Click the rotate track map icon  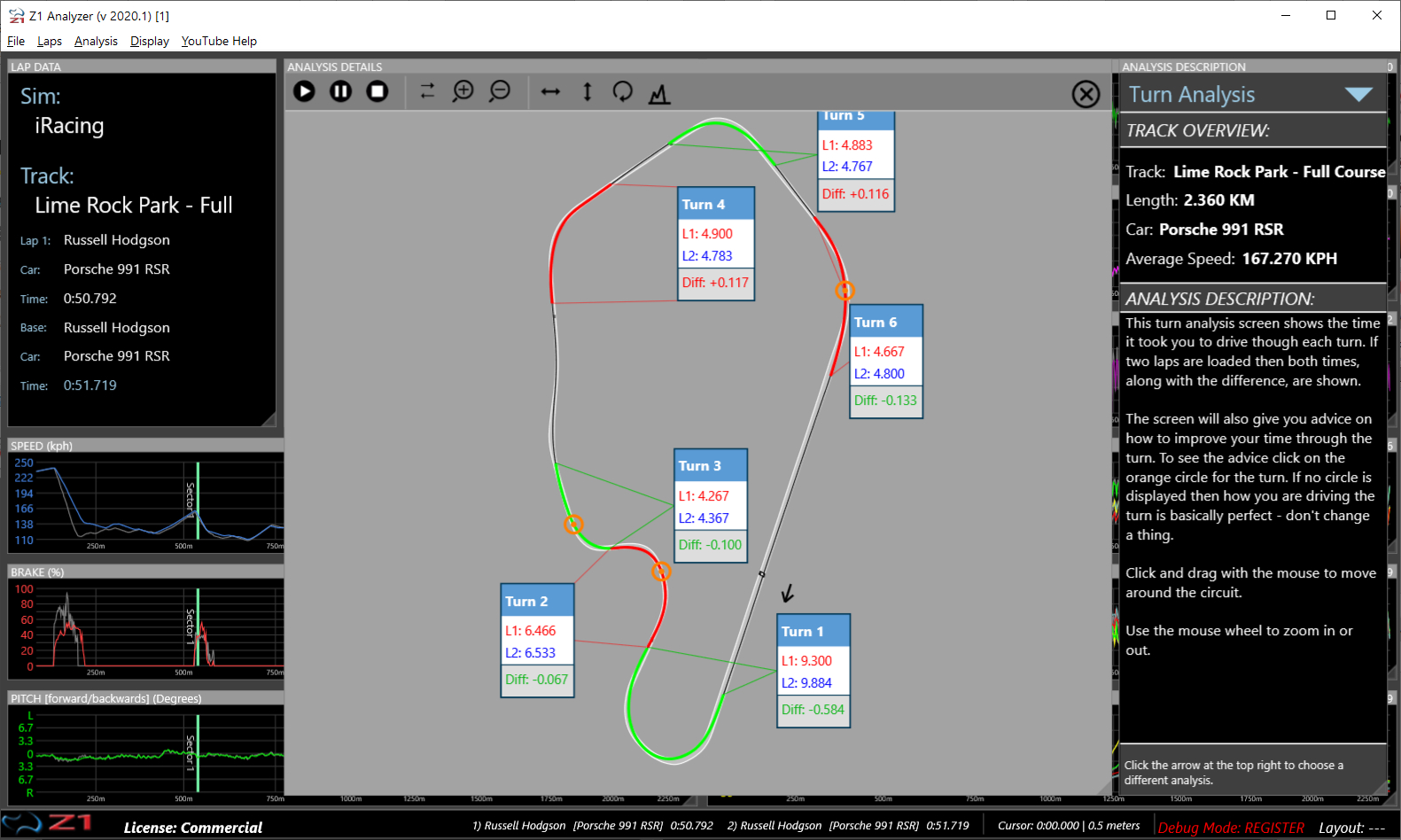click(623, 91)
